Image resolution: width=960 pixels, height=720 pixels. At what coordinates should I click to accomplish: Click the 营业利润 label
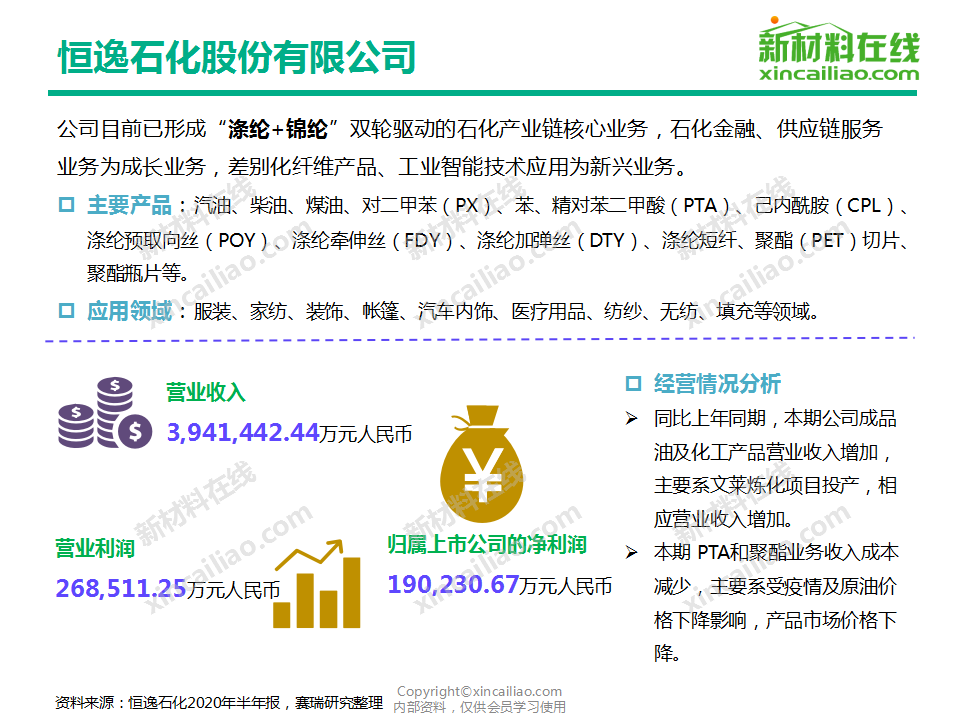tap(95, 548)
